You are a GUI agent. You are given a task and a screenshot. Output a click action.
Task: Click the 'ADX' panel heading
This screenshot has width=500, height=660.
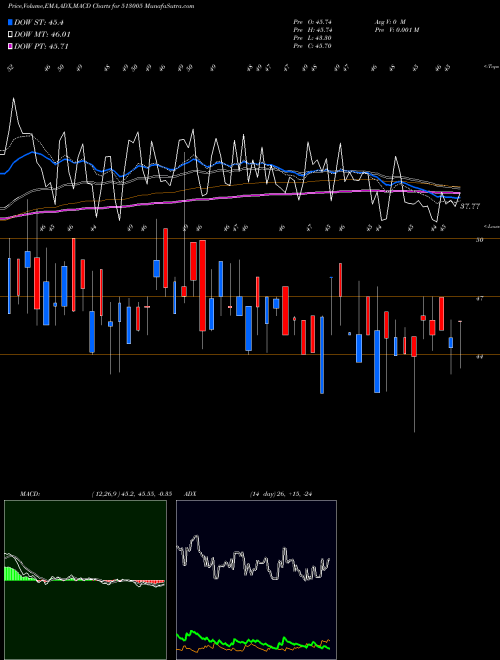pos(190,494)
